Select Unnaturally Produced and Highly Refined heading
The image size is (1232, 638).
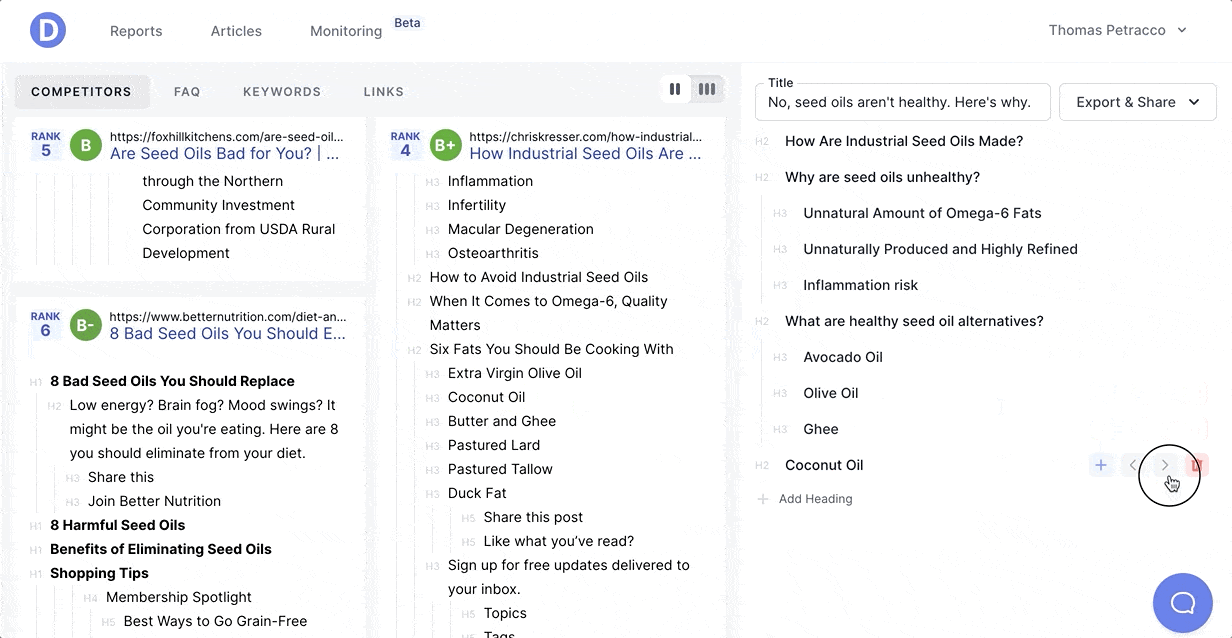pyautogui.click(x=940, y=249)
